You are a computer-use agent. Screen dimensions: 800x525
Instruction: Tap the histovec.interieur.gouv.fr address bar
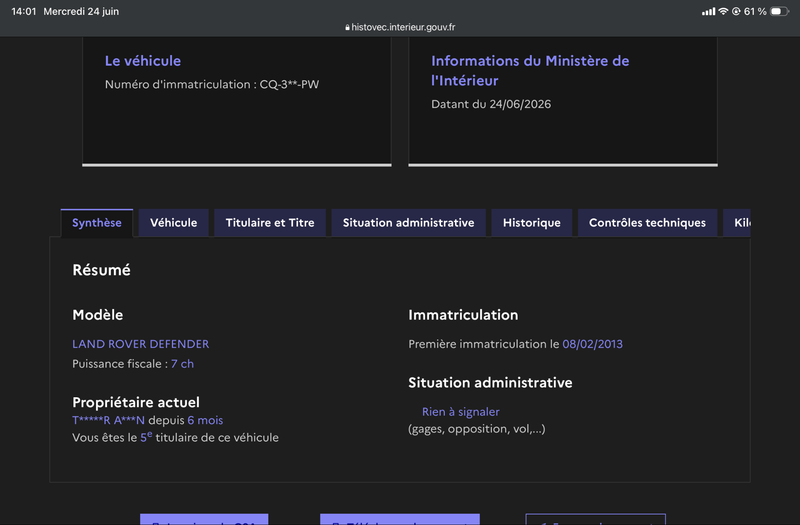400,27
